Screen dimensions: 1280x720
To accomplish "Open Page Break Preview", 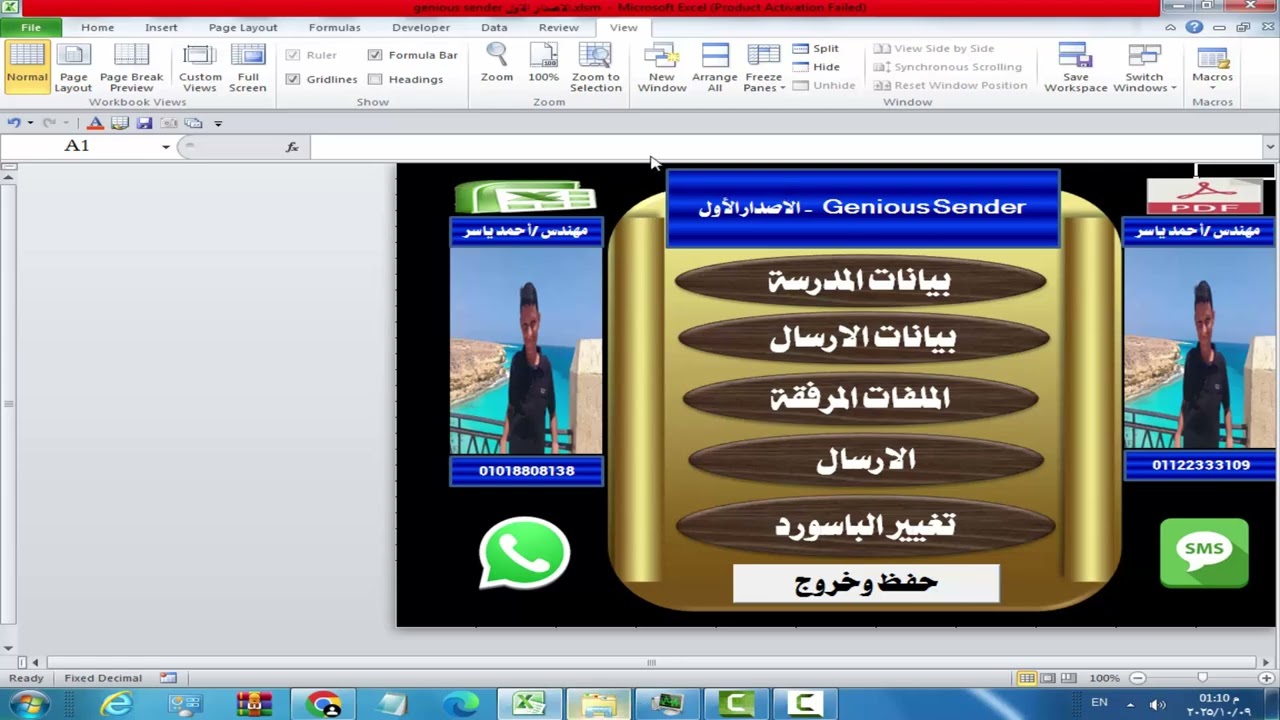I will 131,67.
